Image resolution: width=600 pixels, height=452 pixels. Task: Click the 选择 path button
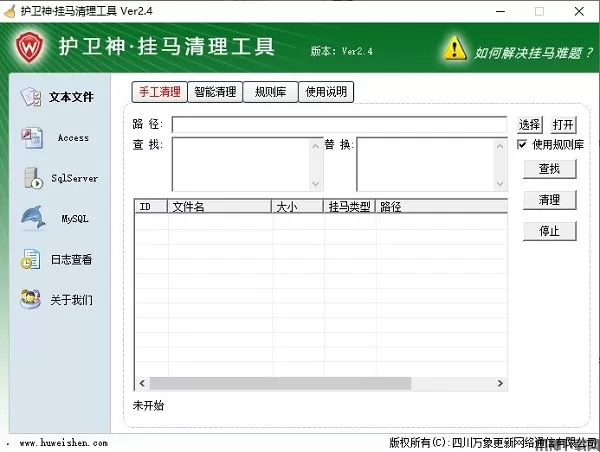[530, 124]
